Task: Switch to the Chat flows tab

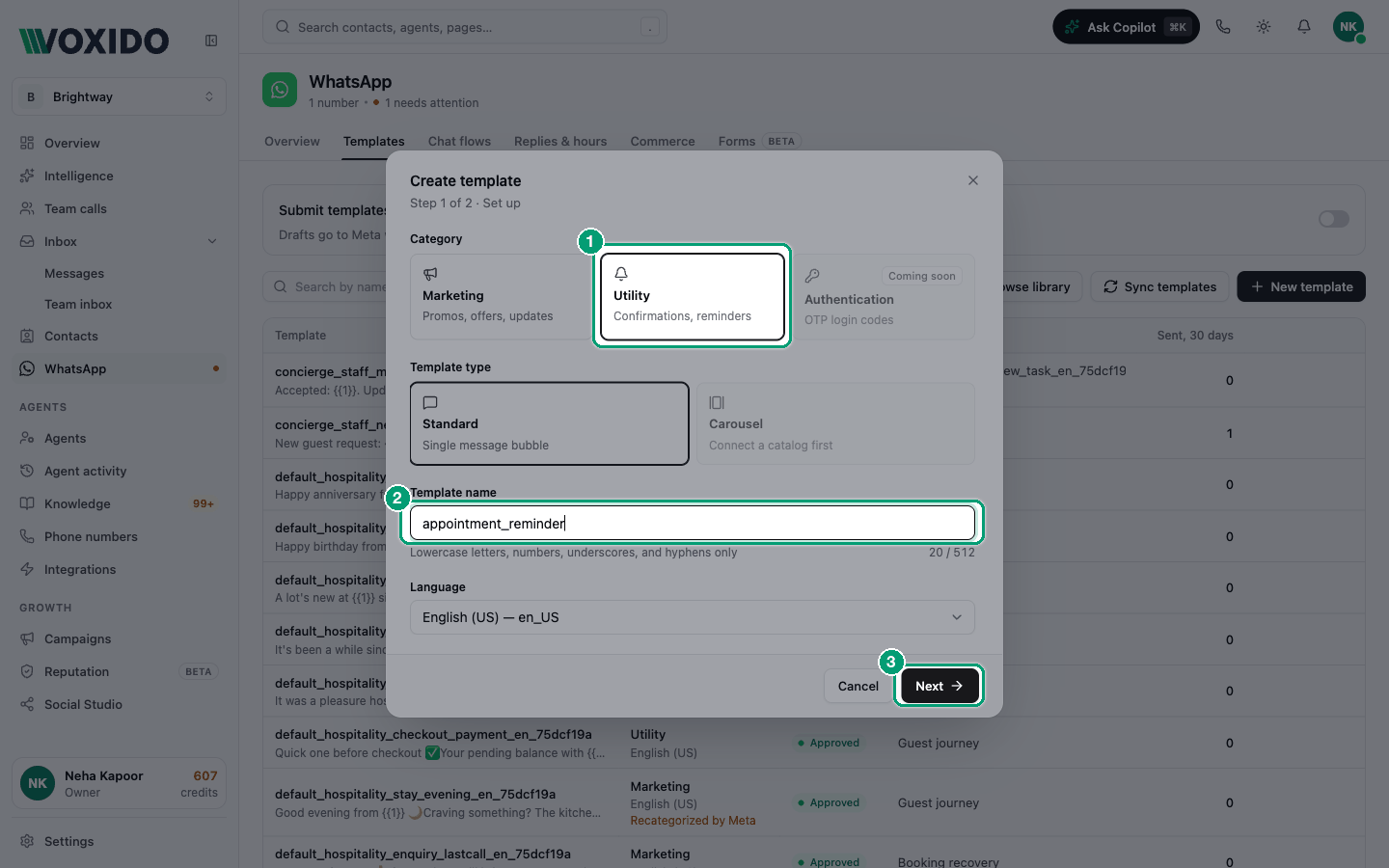Action: click(x=459, y=141)
